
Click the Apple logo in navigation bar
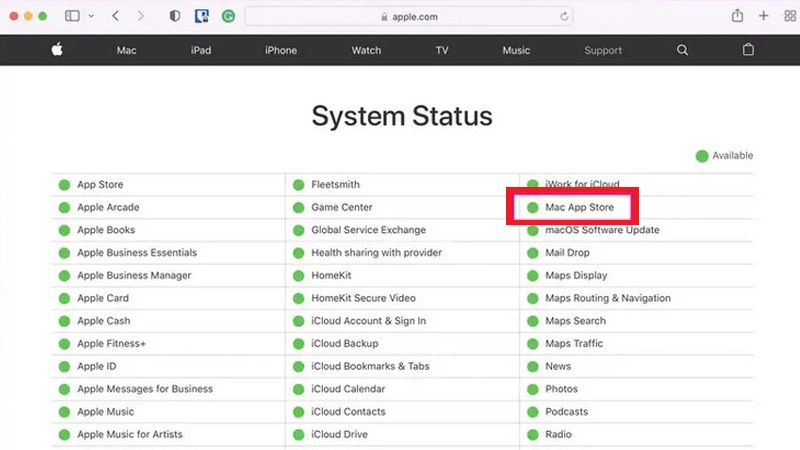pyautogui.click(x=57, y=49)
